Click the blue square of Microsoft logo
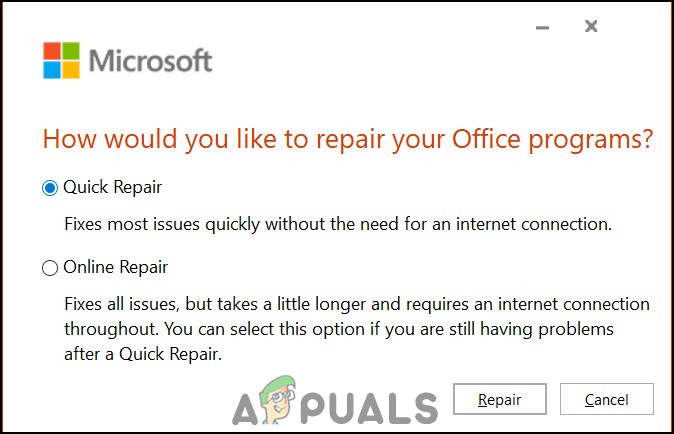Viewport: 674px width, 434px height. [51, 69]
